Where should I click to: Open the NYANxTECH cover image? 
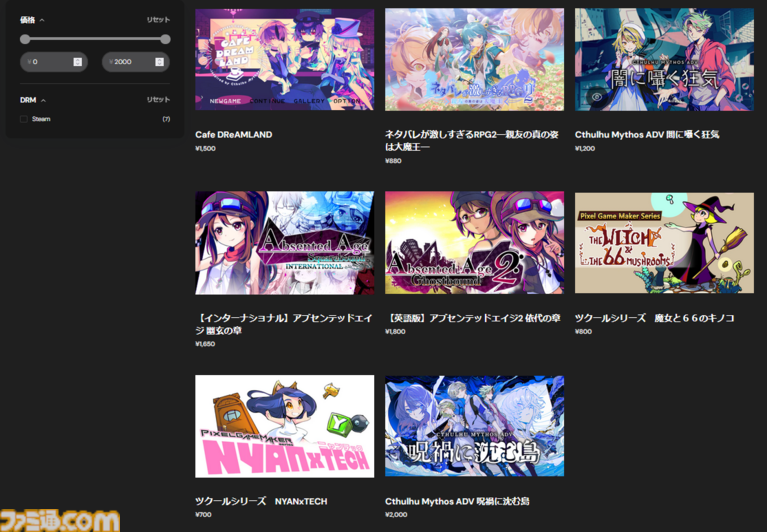pyautogui.click(x=284, y=426)
